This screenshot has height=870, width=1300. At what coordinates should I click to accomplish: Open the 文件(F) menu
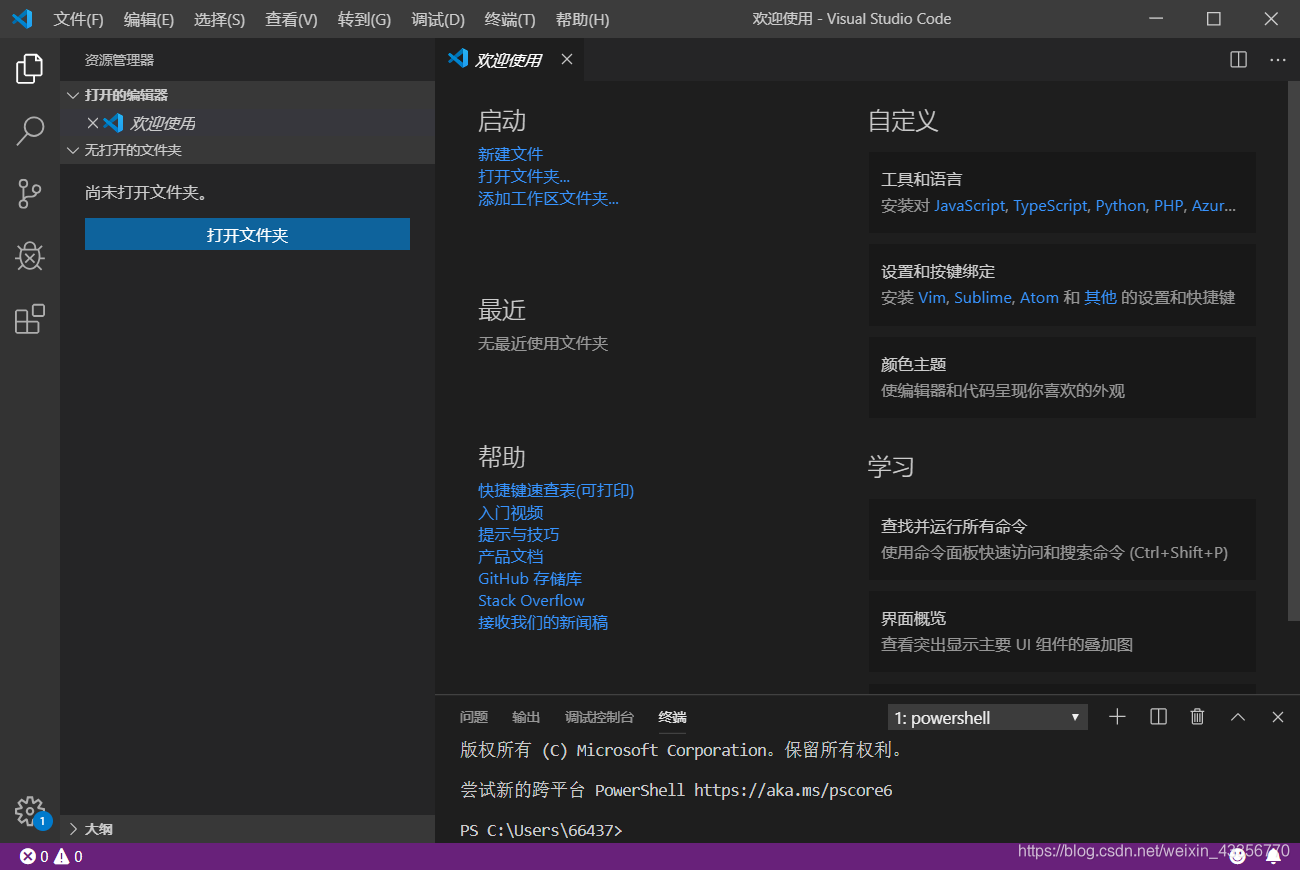(78, 19)
